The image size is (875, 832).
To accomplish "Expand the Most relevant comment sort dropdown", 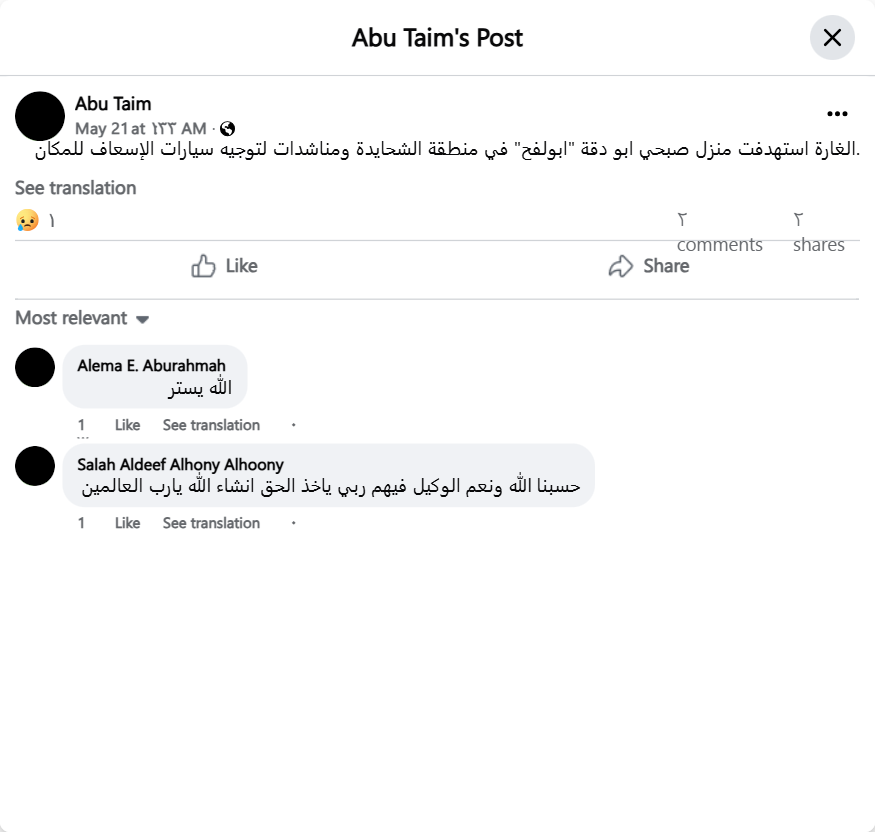I will [x=83, y=318].
